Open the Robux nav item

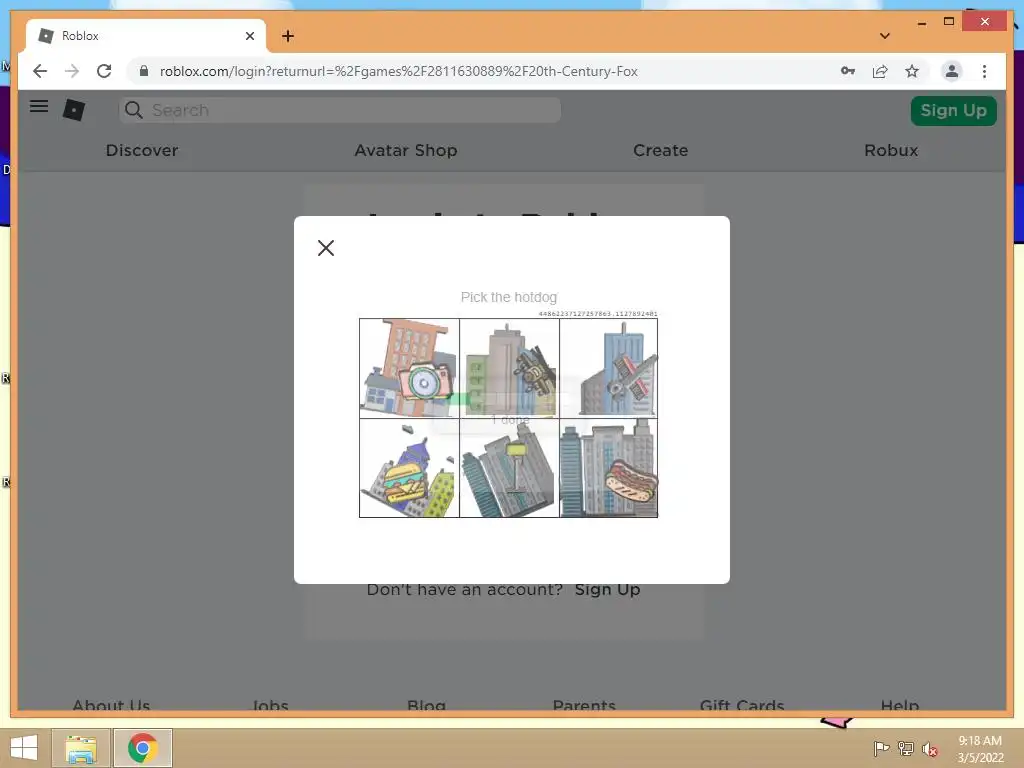coord(891,150)
